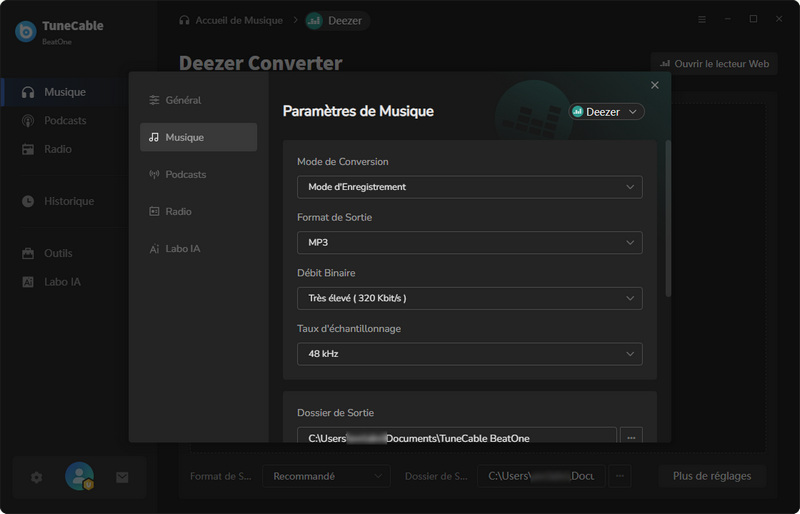Open the user profile avatar icon

tap(79, 477)
